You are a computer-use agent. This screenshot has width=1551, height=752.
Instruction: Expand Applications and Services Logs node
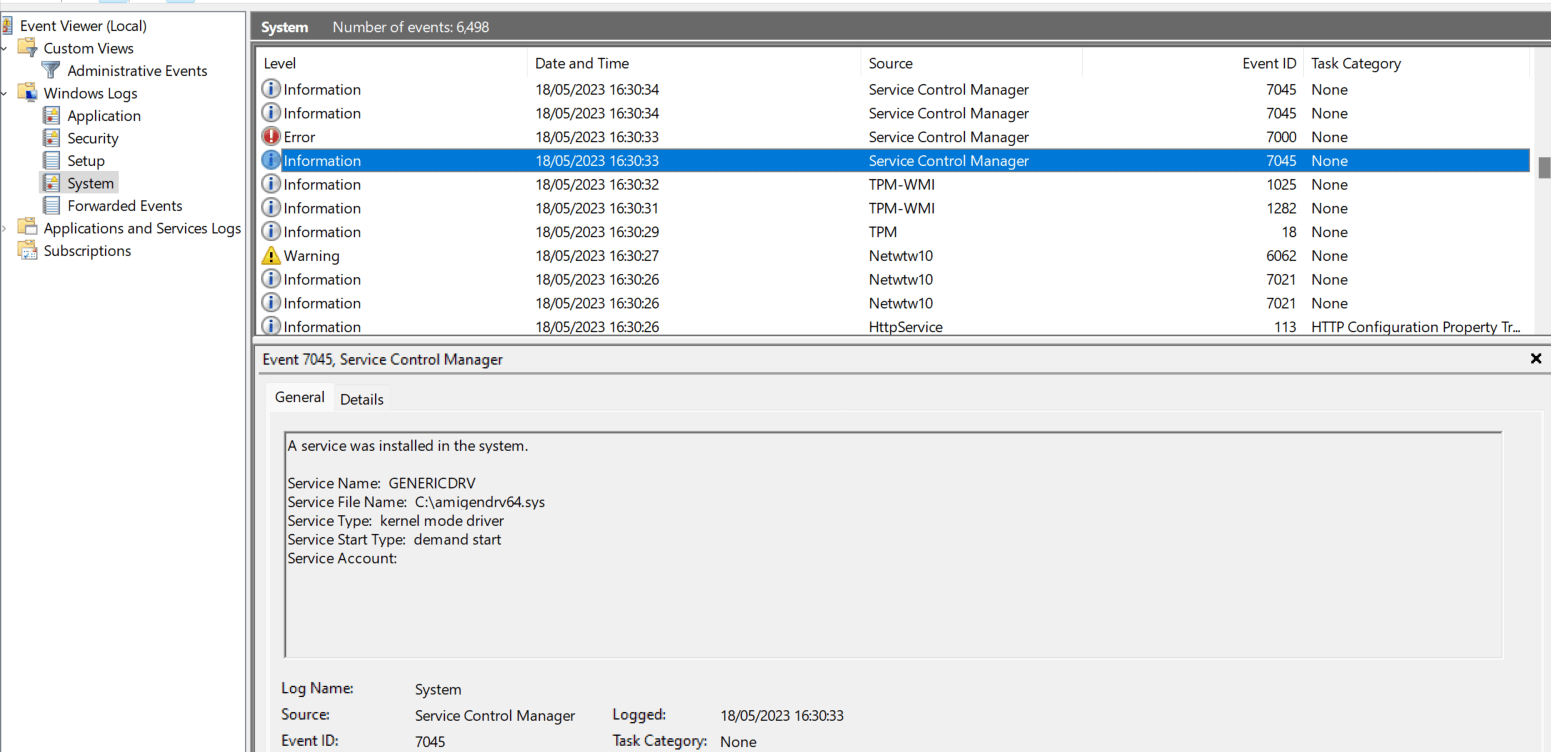[x=6, y=228]
